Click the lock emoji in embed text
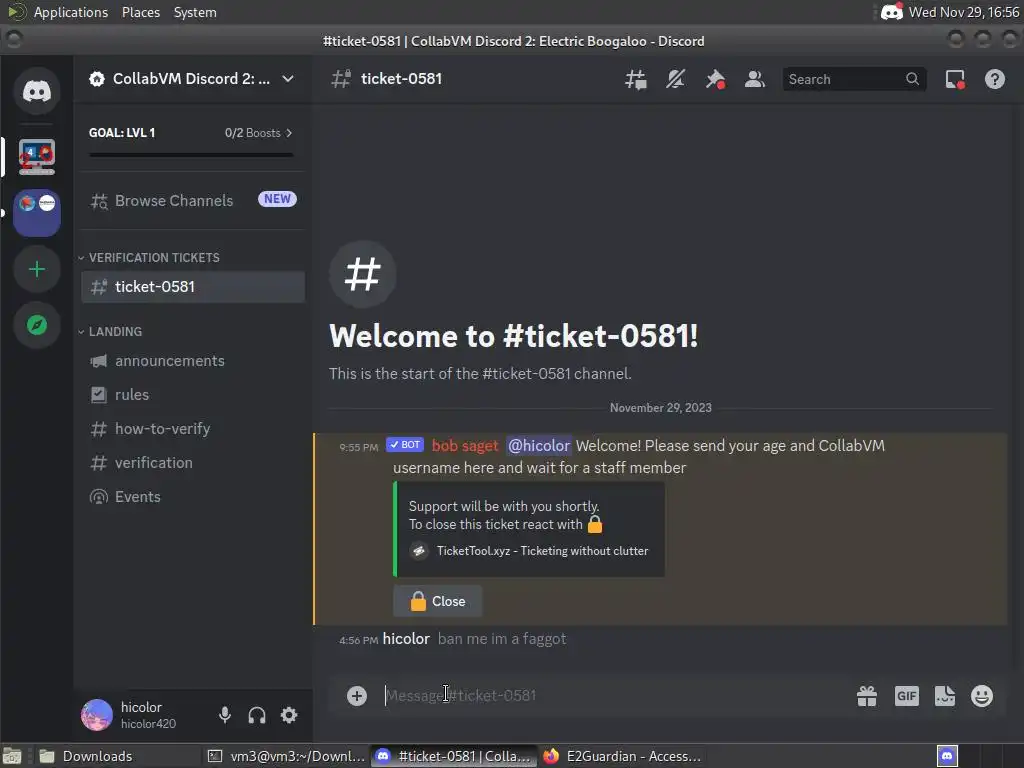 click(595, 524)
